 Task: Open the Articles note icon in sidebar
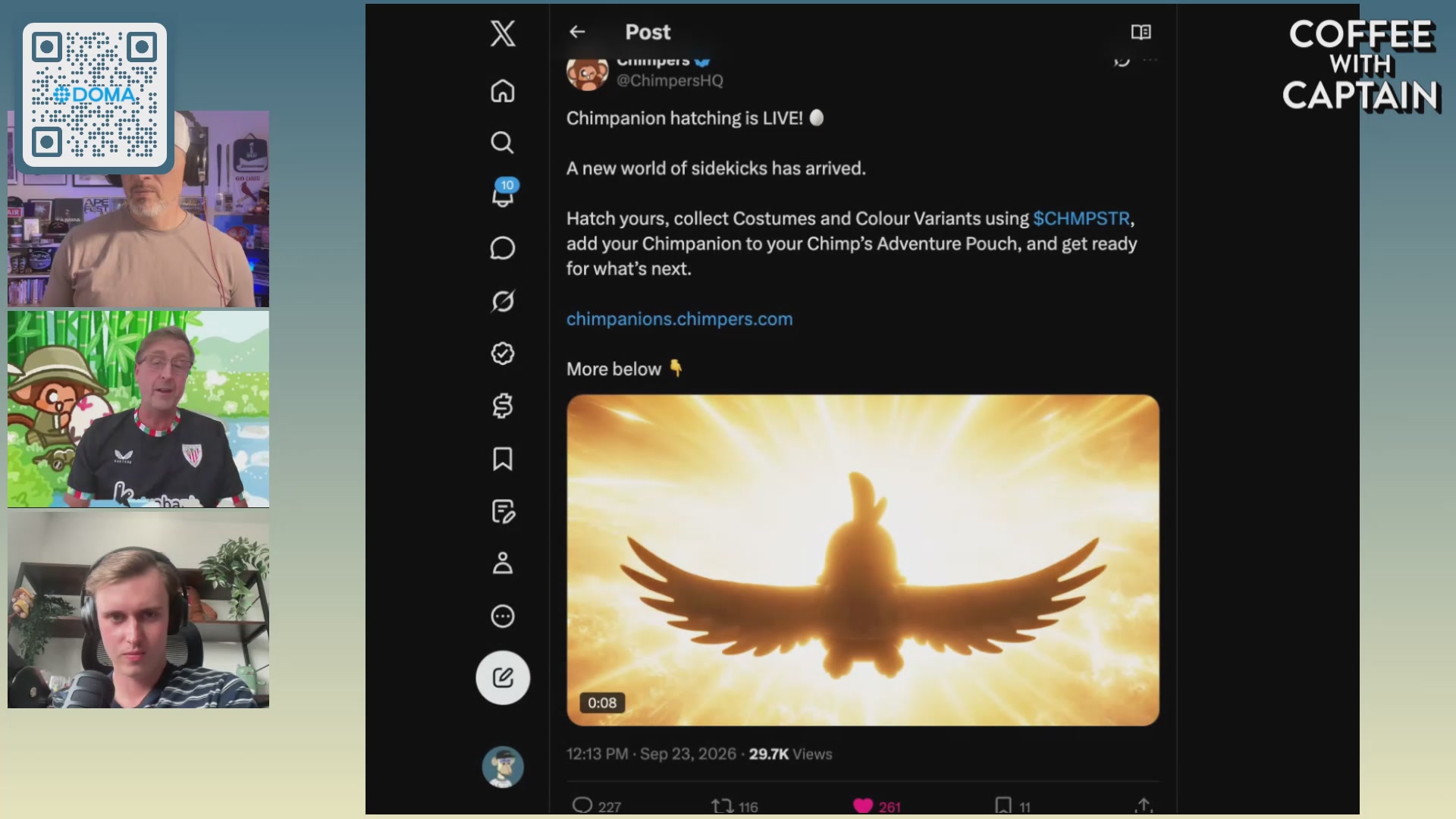(x=503, y=511)
